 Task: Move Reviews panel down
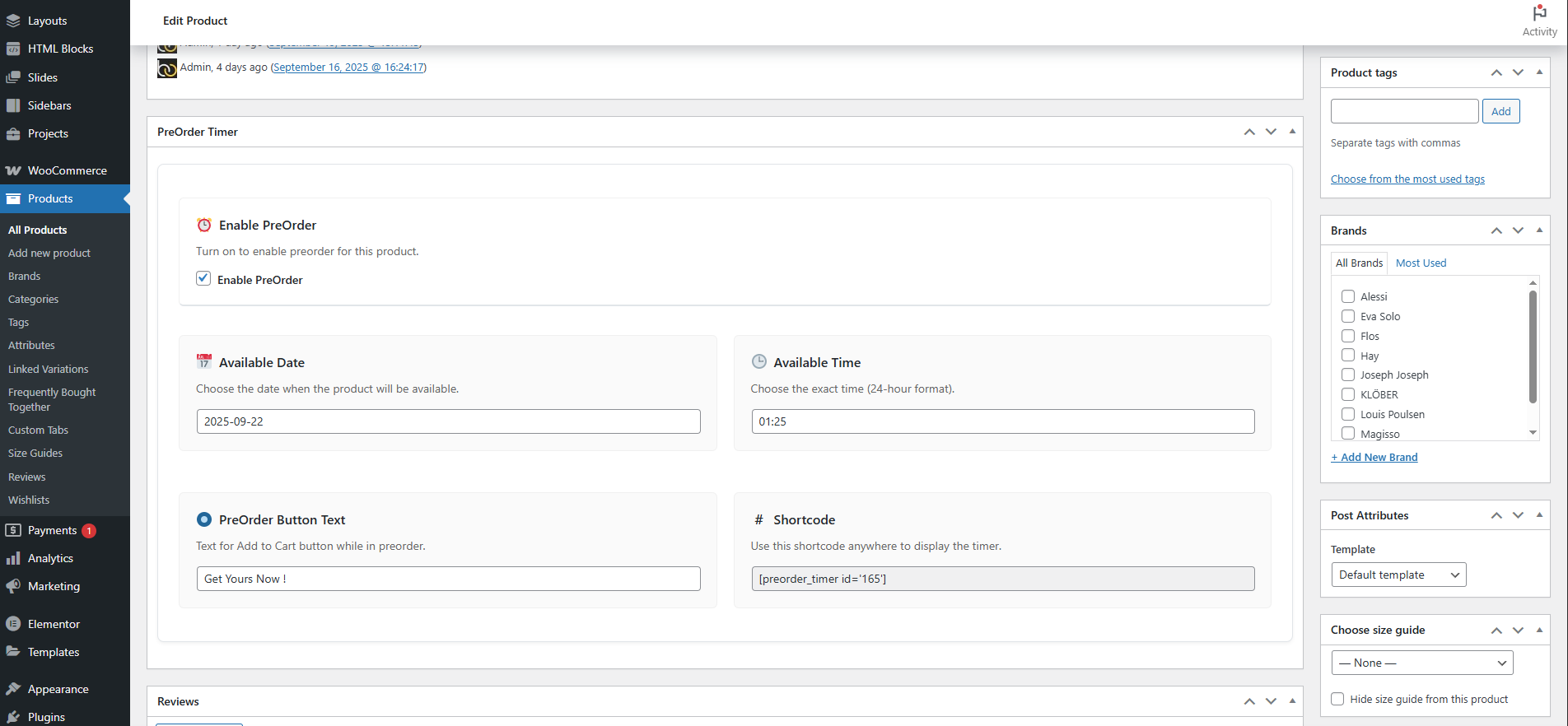click(1271, 701)
